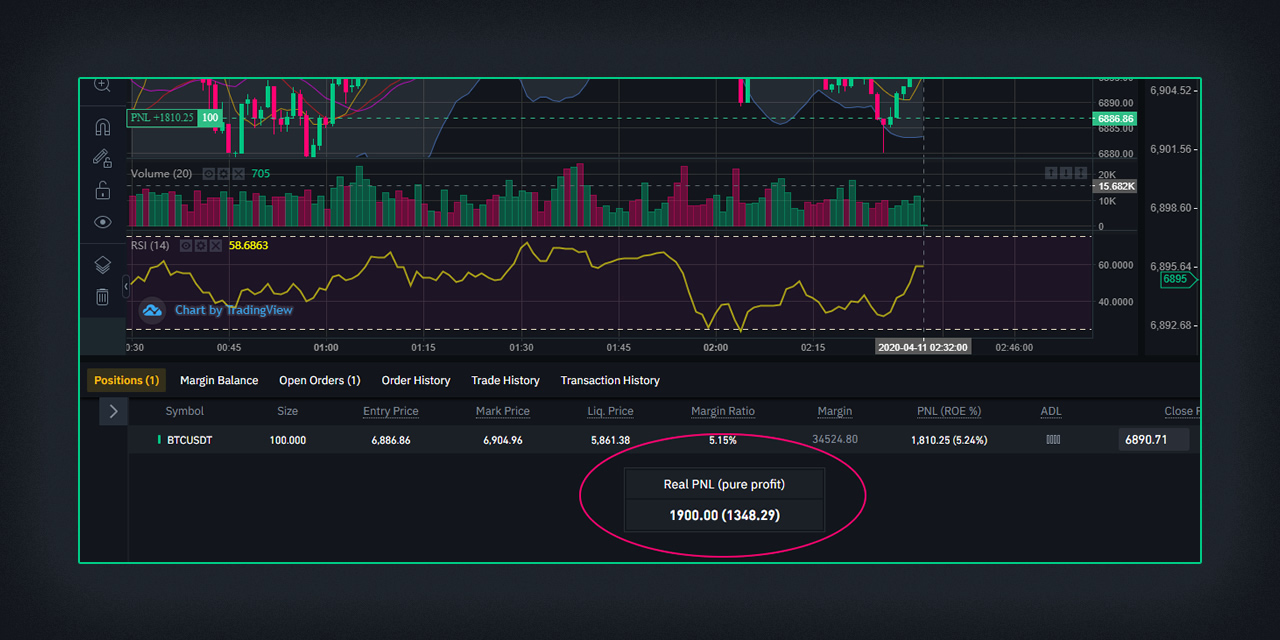Click the close price field showing 6890.71
1280x640 pixels.
pyautogui.click(x=1153, y=440)
